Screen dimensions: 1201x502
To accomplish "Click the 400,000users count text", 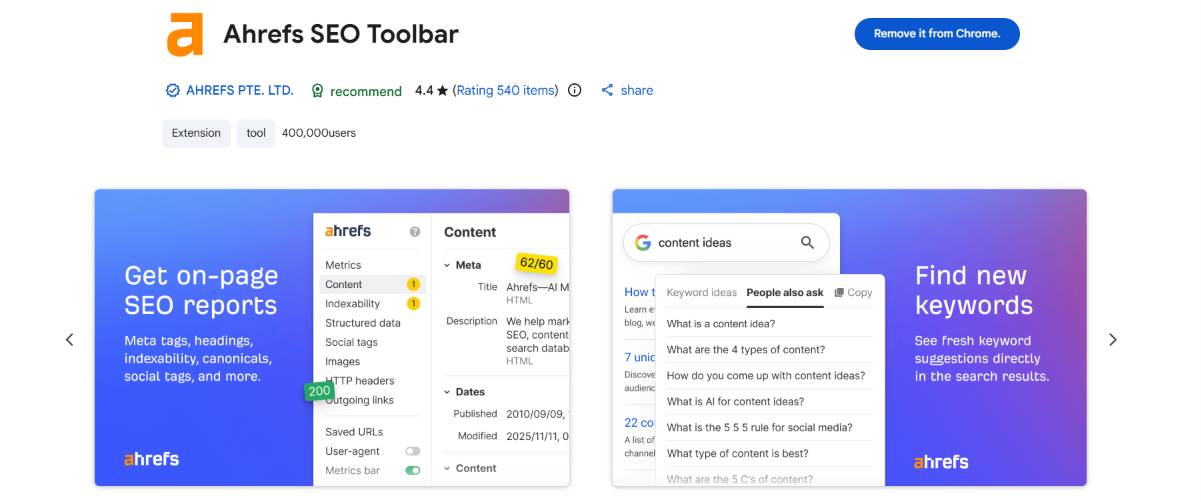I will 319,133.
